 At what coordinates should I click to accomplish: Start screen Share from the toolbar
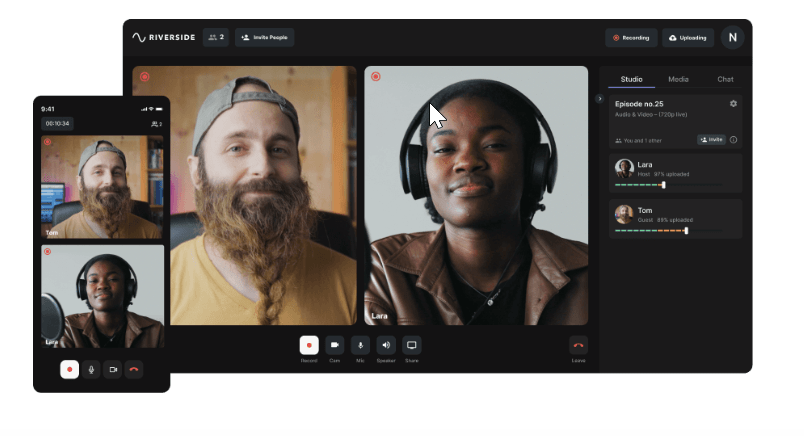tap(412, 345)
